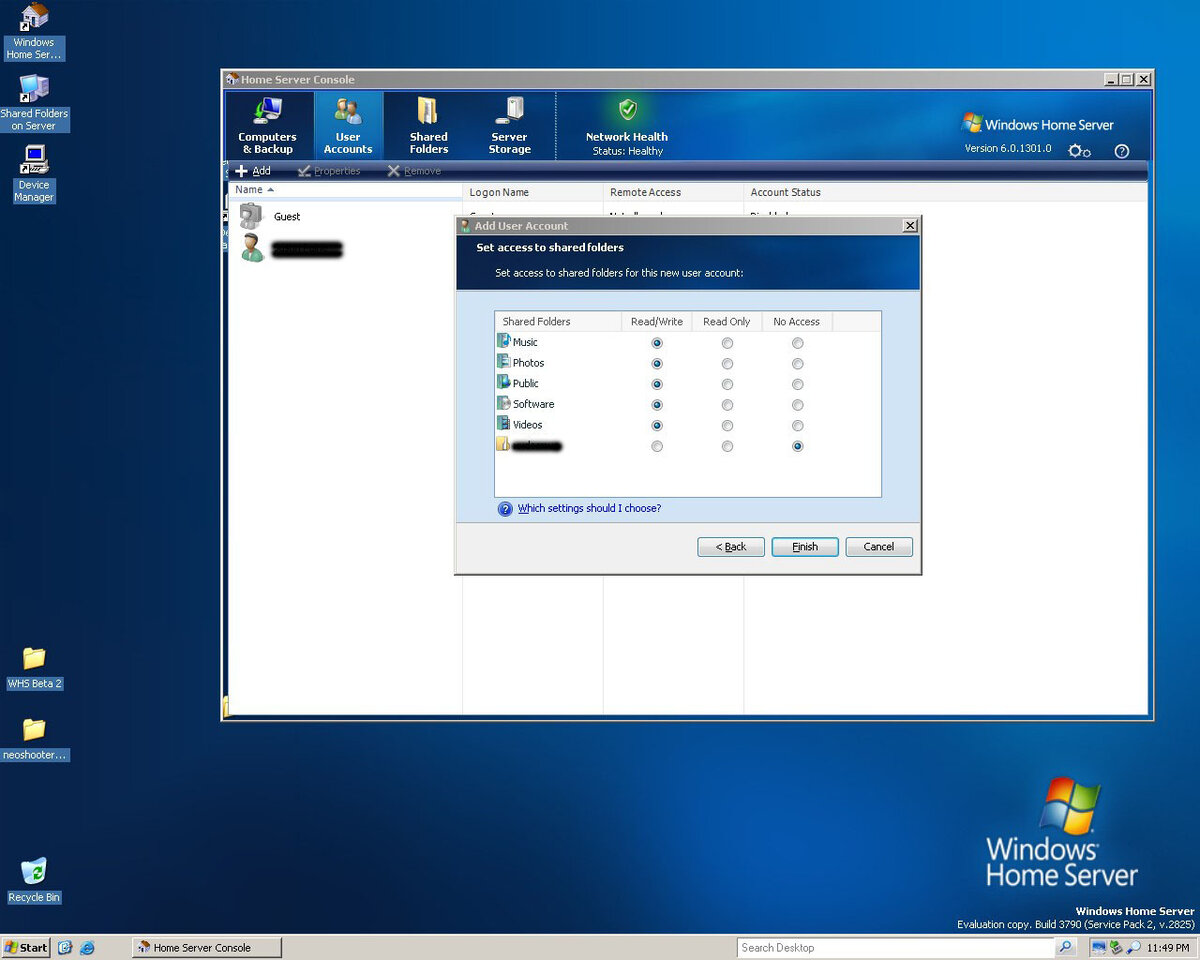1200x960 pixels.
Task: Click the Read Only column header
Action: click(x=727, y=322)
